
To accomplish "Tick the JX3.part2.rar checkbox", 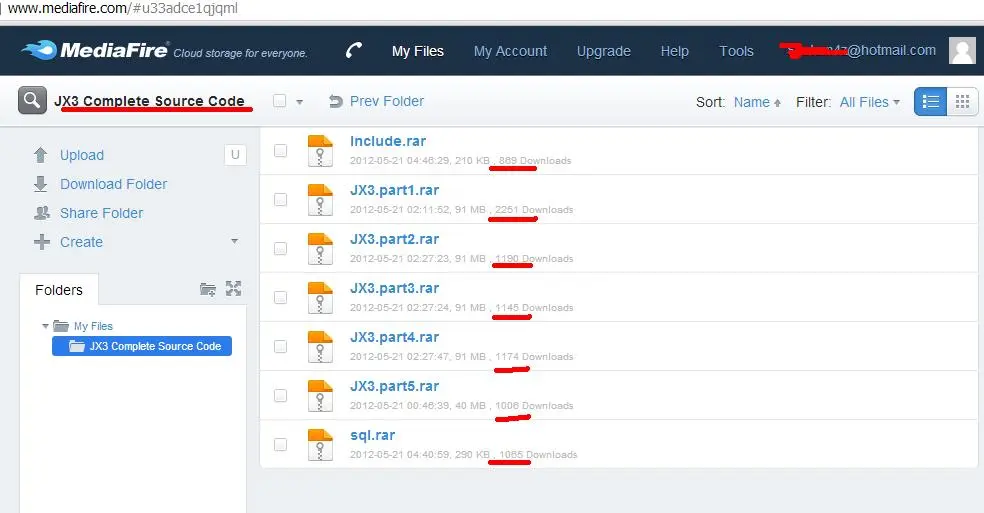I will click(281, 249).
